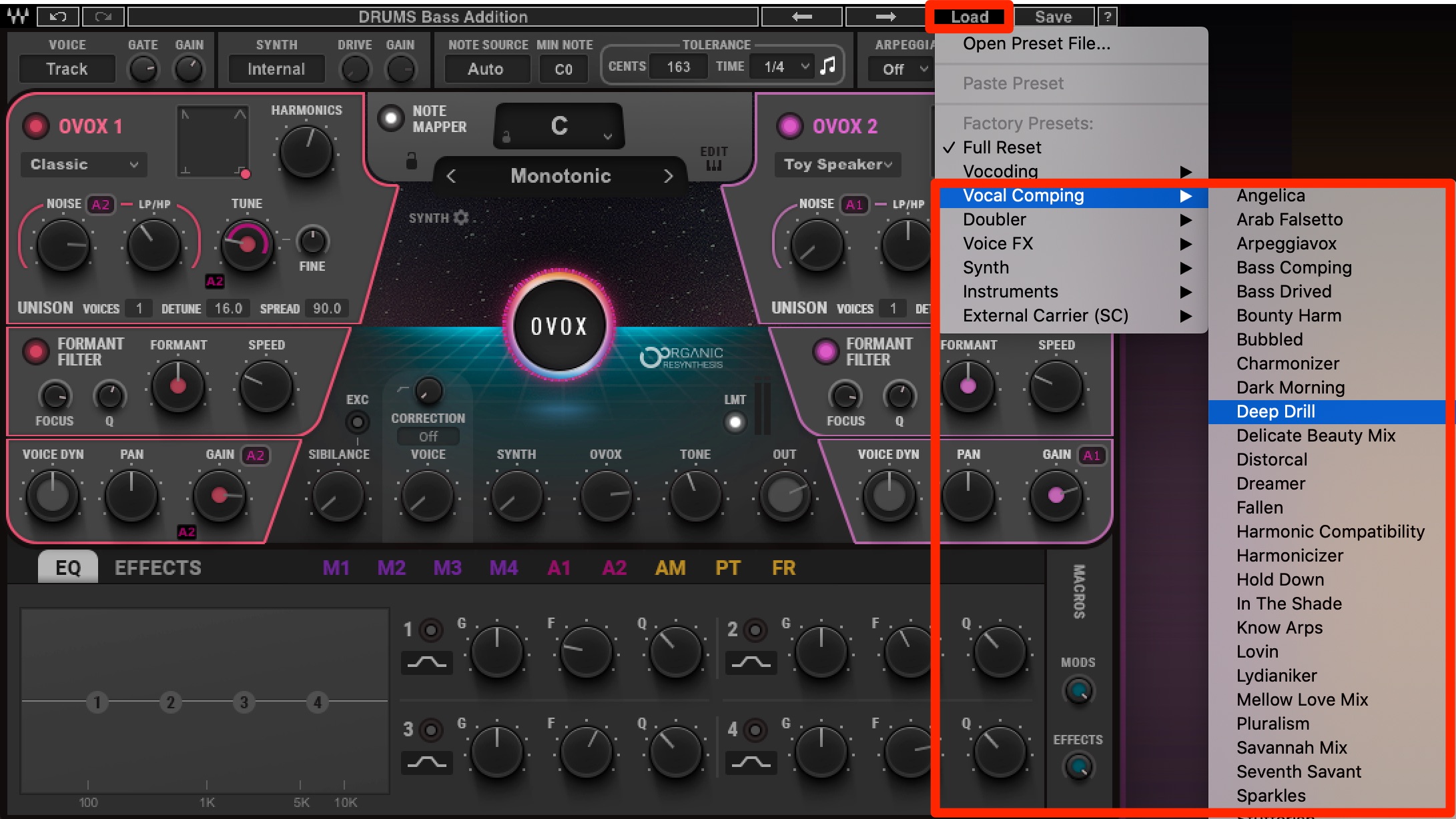
Task: Click the EFFECTS macro knob icon
Action: click(x=1078, y=767)
